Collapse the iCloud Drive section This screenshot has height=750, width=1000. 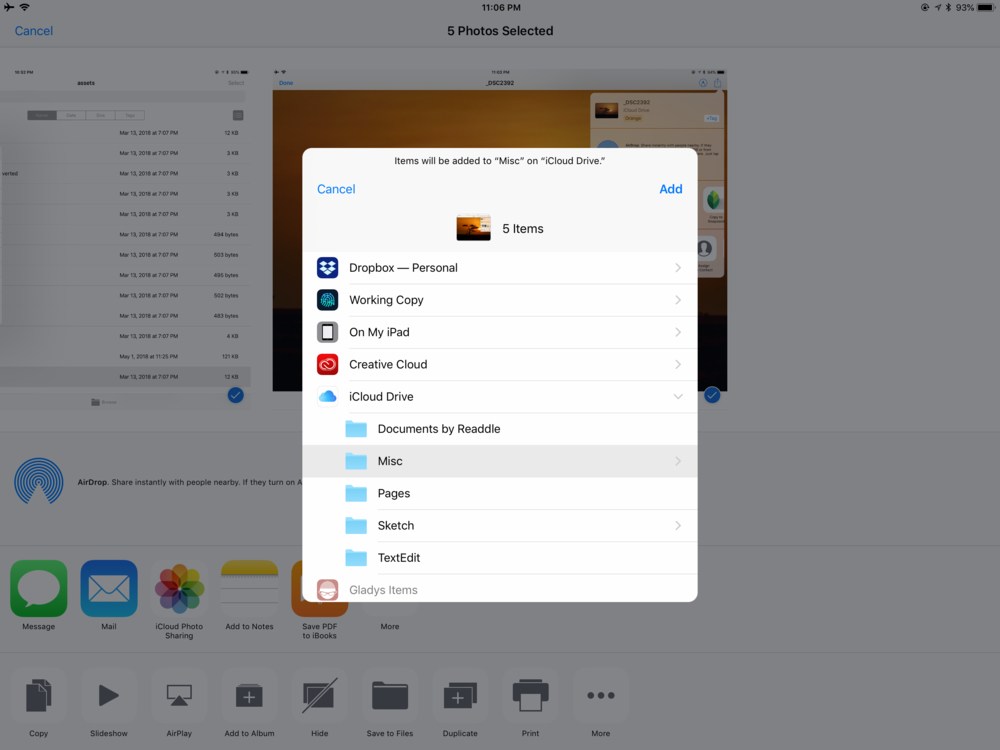click(678, 397)
